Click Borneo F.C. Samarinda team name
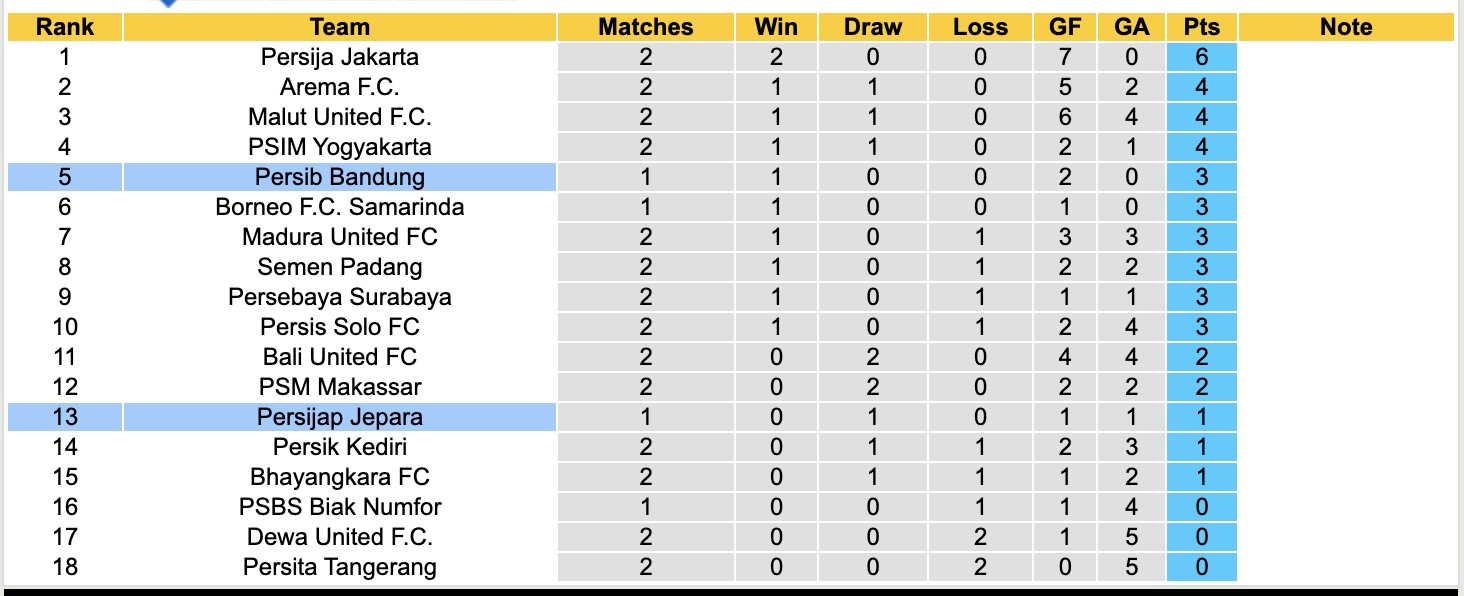1464x596 pixels. pos(340,207)
